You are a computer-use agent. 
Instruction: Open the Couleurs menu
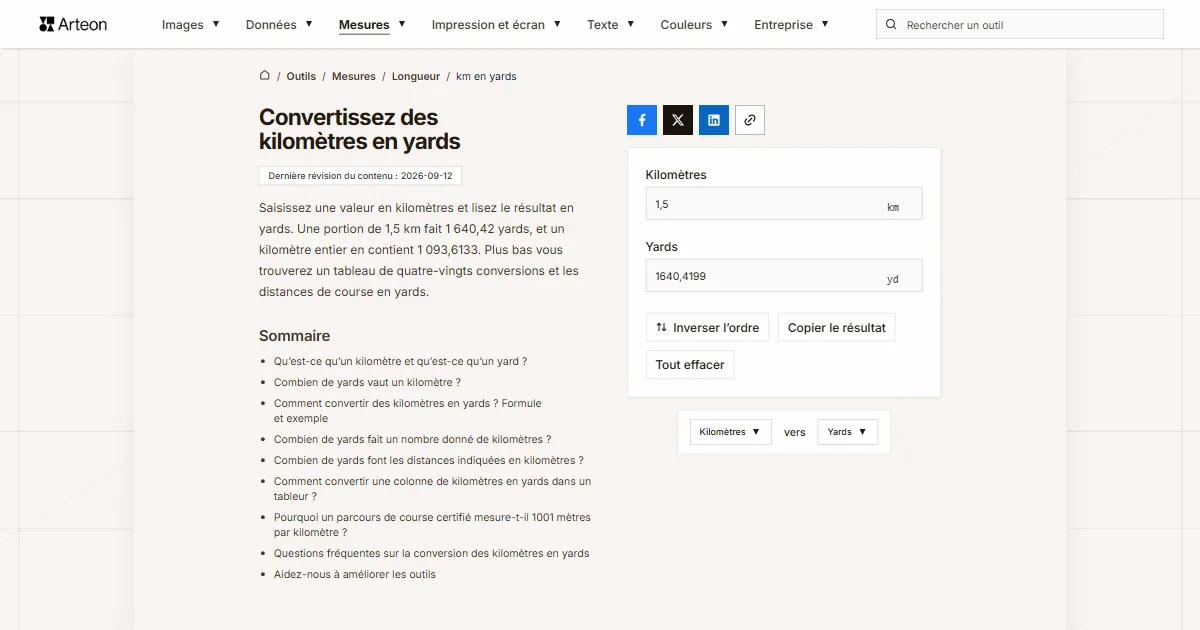694,24
